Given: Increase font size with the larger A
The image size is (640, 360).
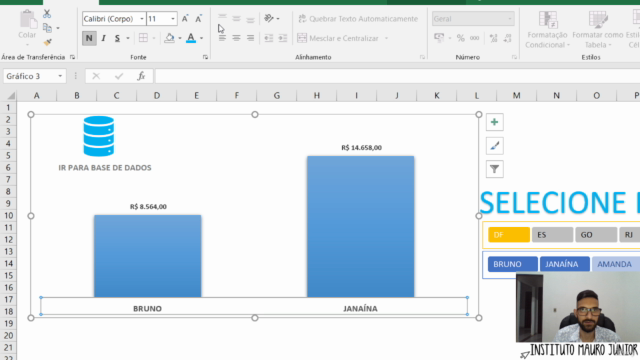Looking at the screenshot, I should [185, 19].
